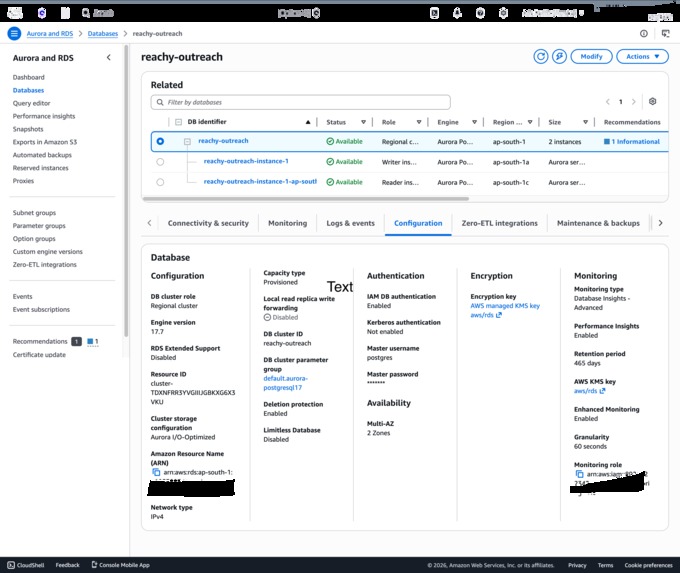Click the search magnifier in Filter by databases
The height and width of the screenshot is (573, 680).
[160, 102]
